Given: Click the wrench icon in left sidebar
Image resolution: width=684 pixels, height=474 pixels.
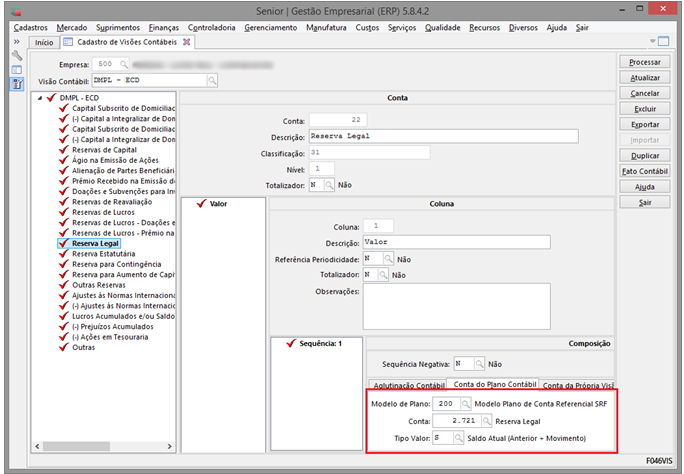Looking at the screenshot, I should (17, 56).
